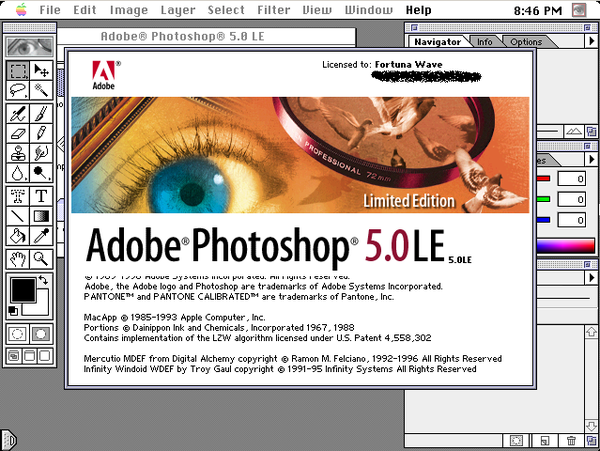Viewport: 600px width, 451px height.
Task: Switch to the Info tab
Action: point(484,42)
